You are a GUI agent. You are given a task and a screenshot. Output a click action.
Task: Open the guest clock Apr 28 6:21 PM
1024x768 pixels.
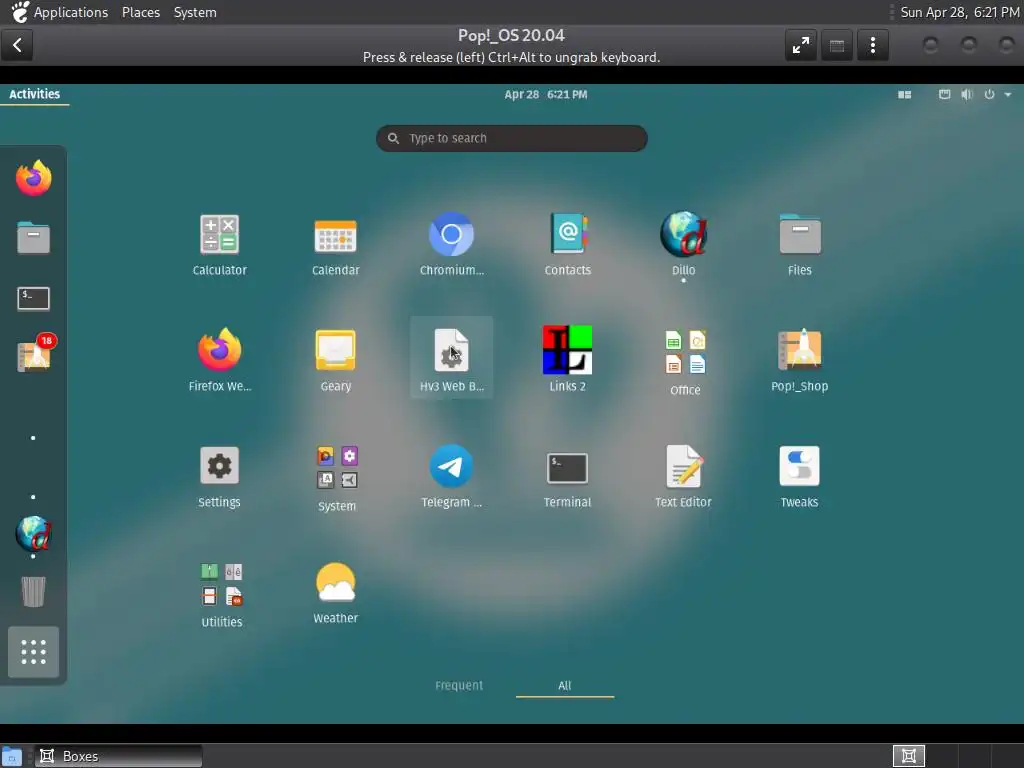click(x=545, y=94)
